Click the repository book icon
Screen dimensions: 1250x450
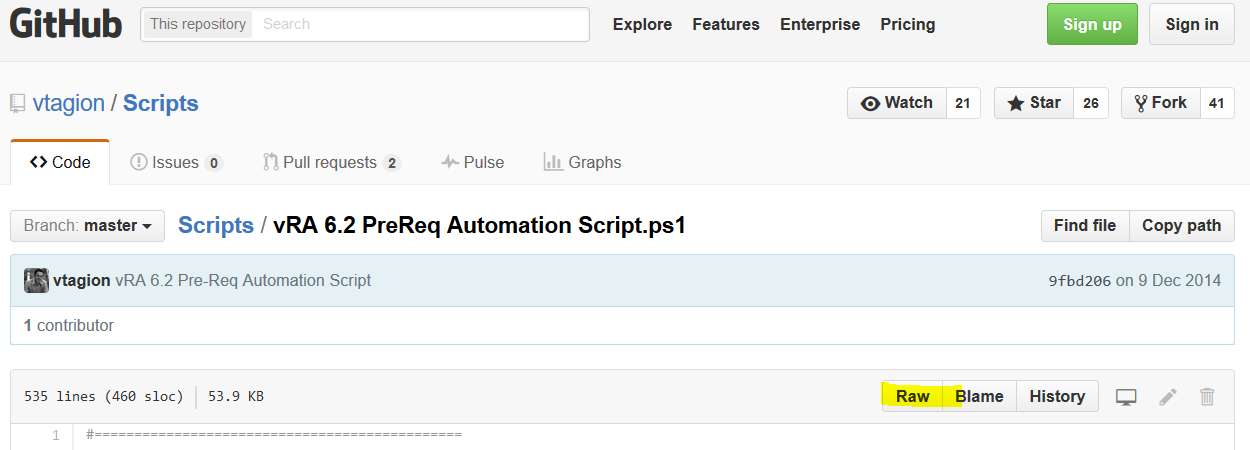click(18, 103)
